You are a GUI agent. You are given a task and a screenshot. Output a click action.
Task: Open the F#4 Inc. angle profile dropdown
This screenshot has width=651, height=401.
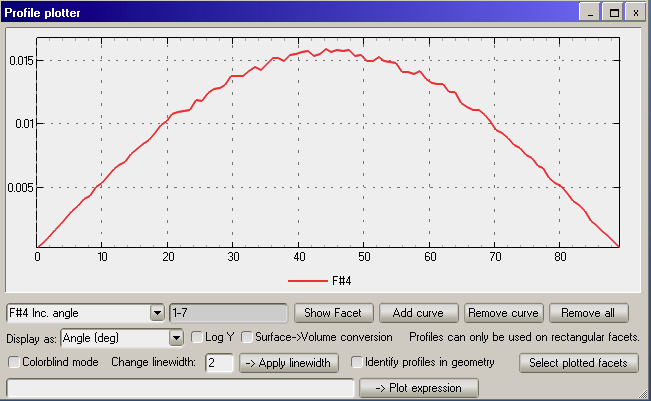156,313
